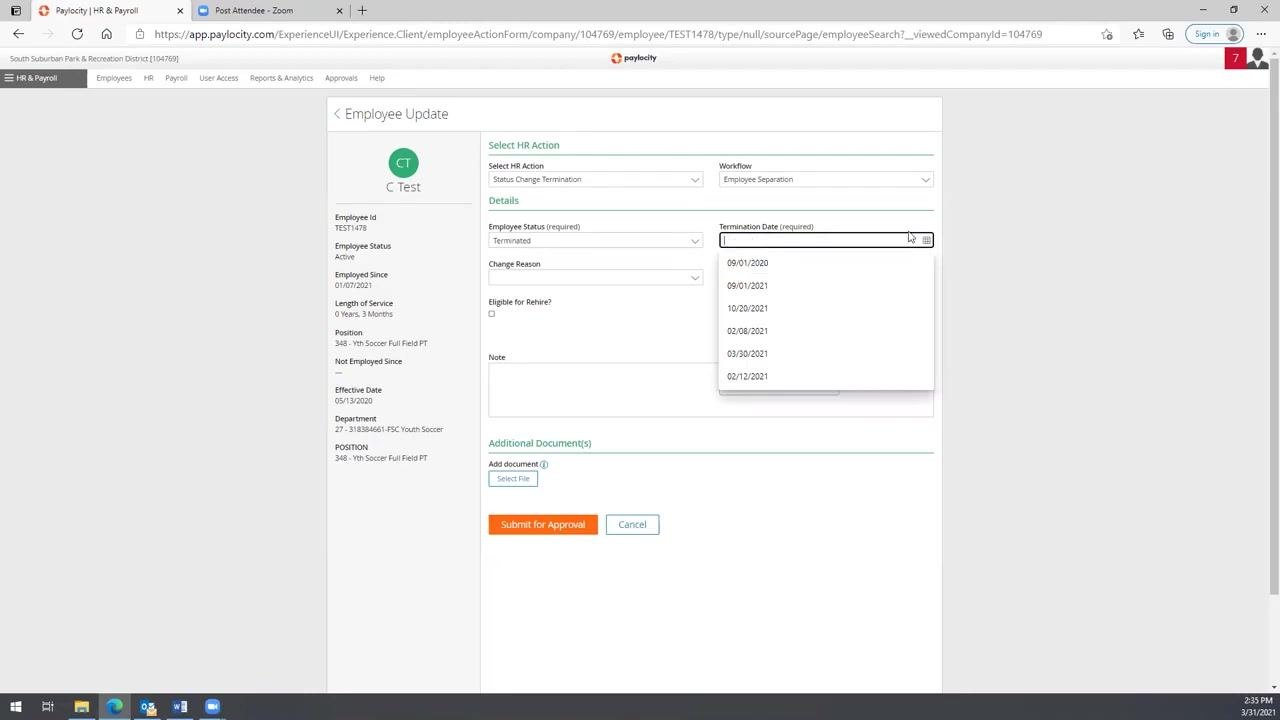Open Zoom from the taskbar
The image size is (1280, 720).
click(212, 707)
